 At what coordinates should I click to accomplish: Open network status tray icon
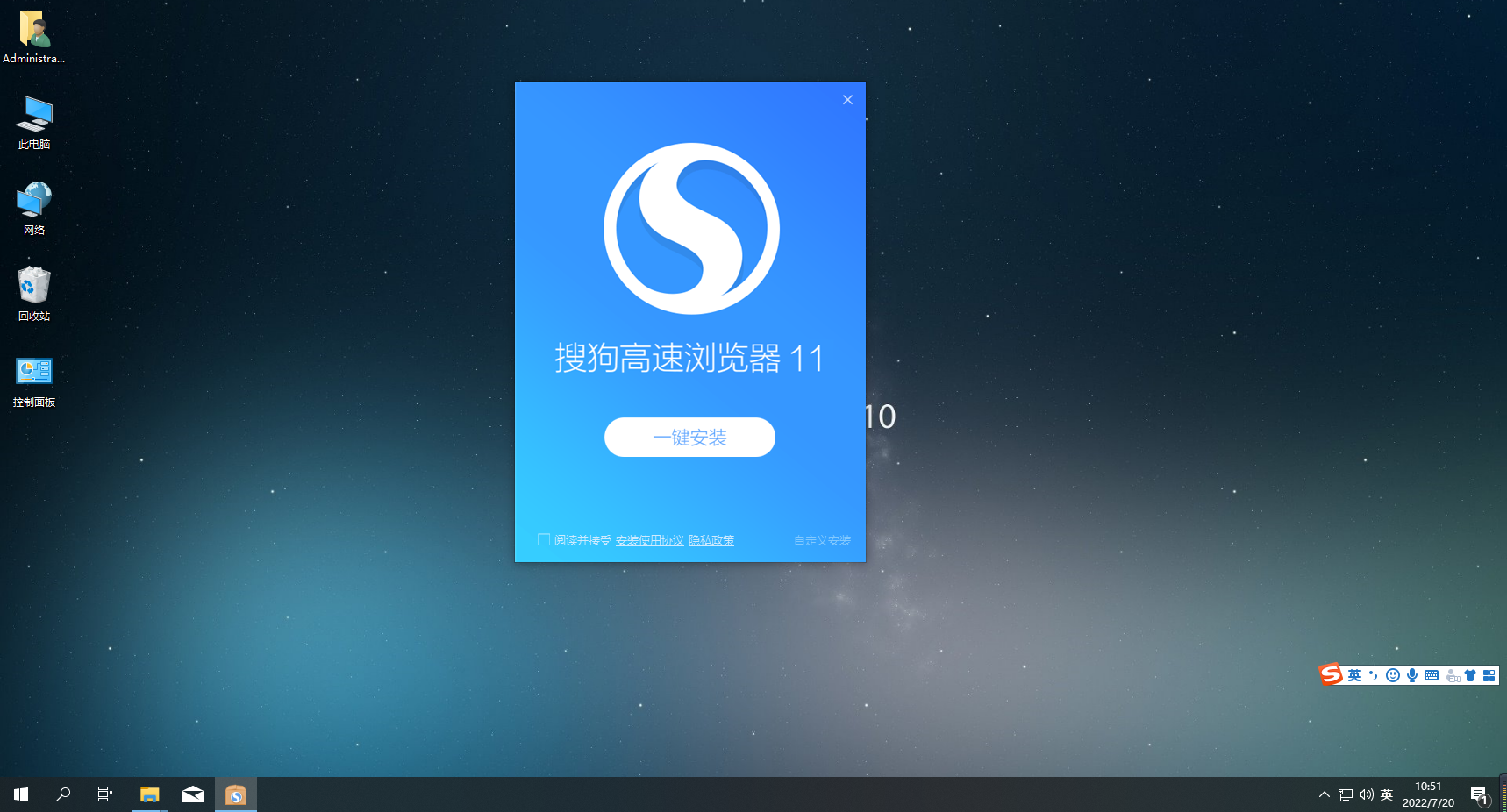coord(1346,794)
